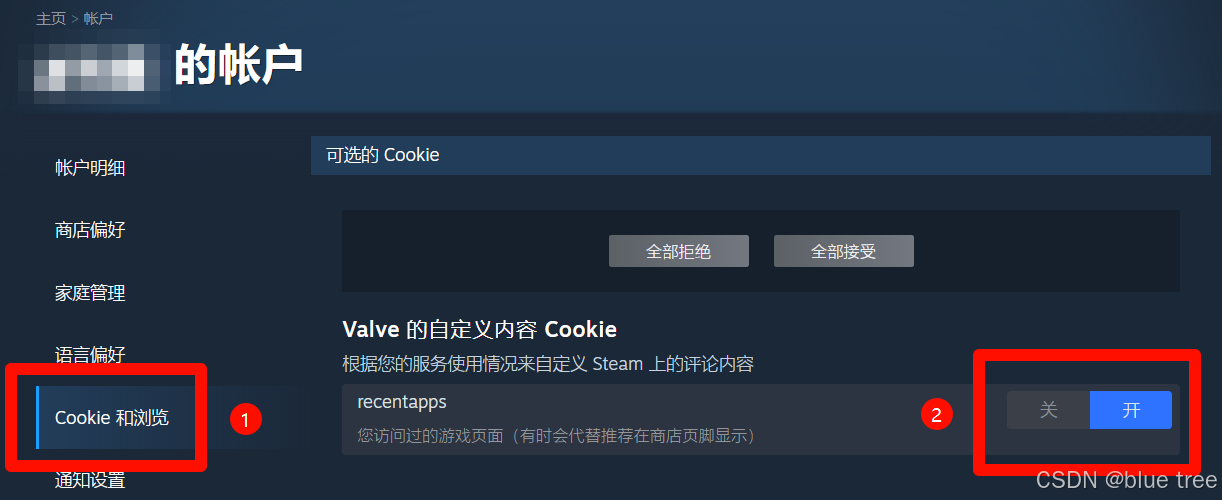Choose 语言偏好 from the sidebar
Image resolution: width=1222 pixels, height=500 pixels.
(x=90, y=355)
